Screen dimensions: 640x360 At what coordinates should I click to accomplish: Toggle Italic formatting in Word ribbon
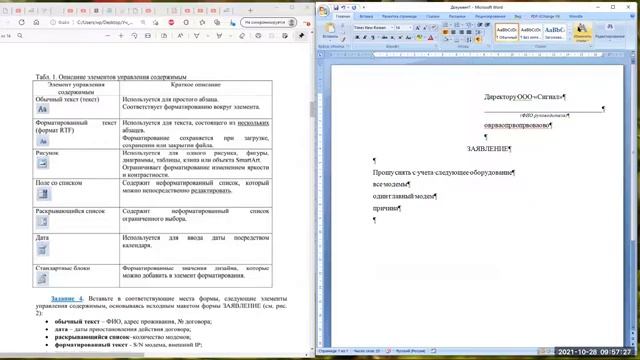364,38
